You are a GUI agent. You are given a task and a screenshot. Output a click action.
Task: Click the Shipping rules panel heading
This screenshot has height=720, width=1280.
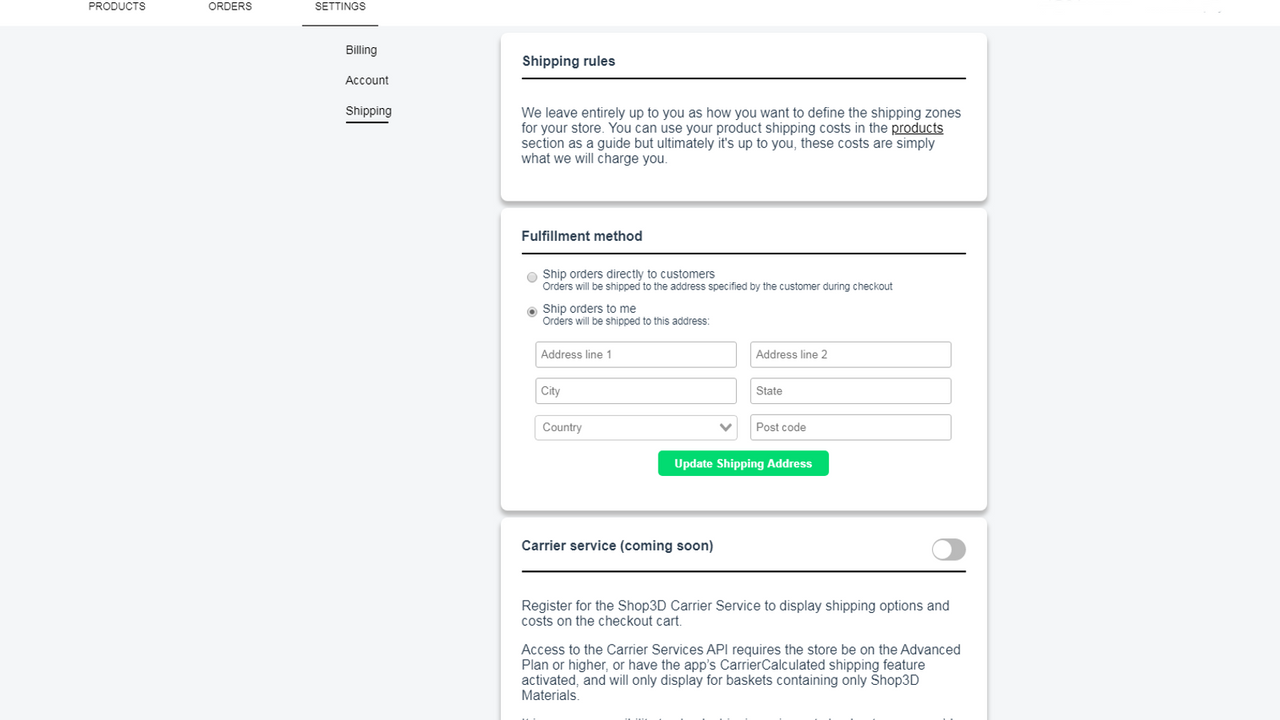pos(568,61)
